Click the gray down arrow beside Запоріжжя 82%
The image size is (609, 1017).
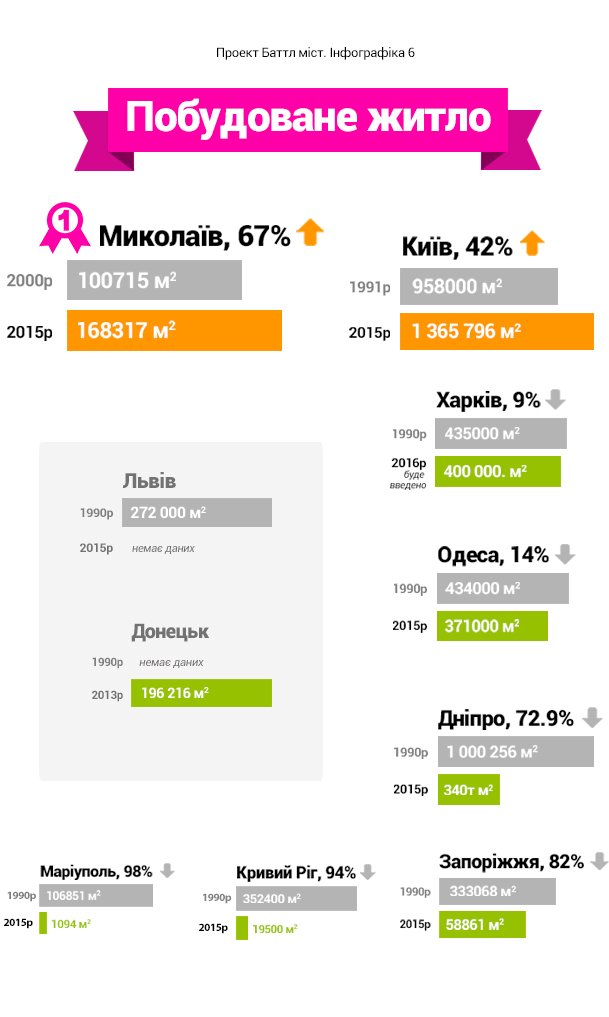pyautogui.click(x=599, y=861)
